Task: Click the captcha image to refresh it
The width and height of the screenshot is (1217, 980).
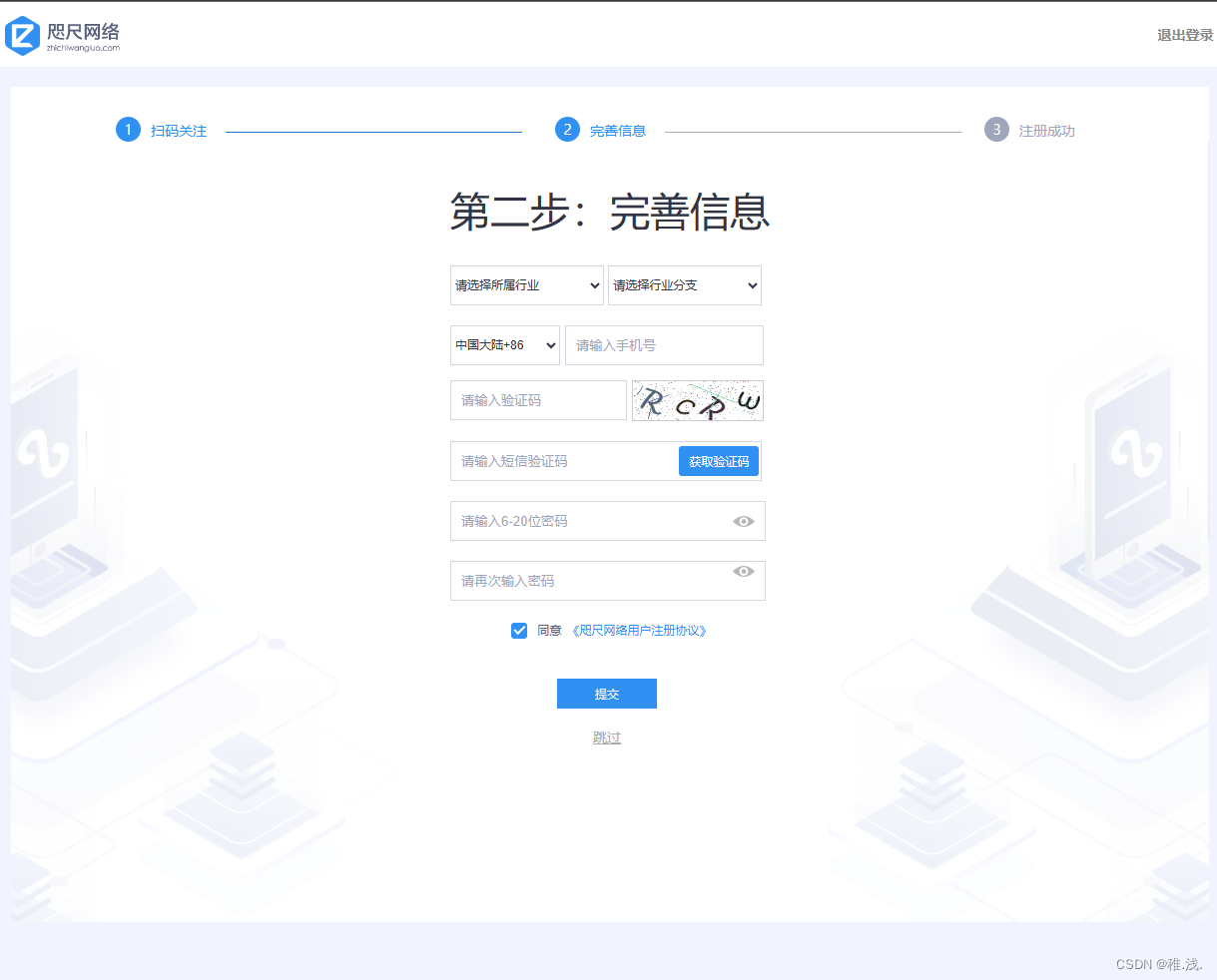Action: coord(697,400)
